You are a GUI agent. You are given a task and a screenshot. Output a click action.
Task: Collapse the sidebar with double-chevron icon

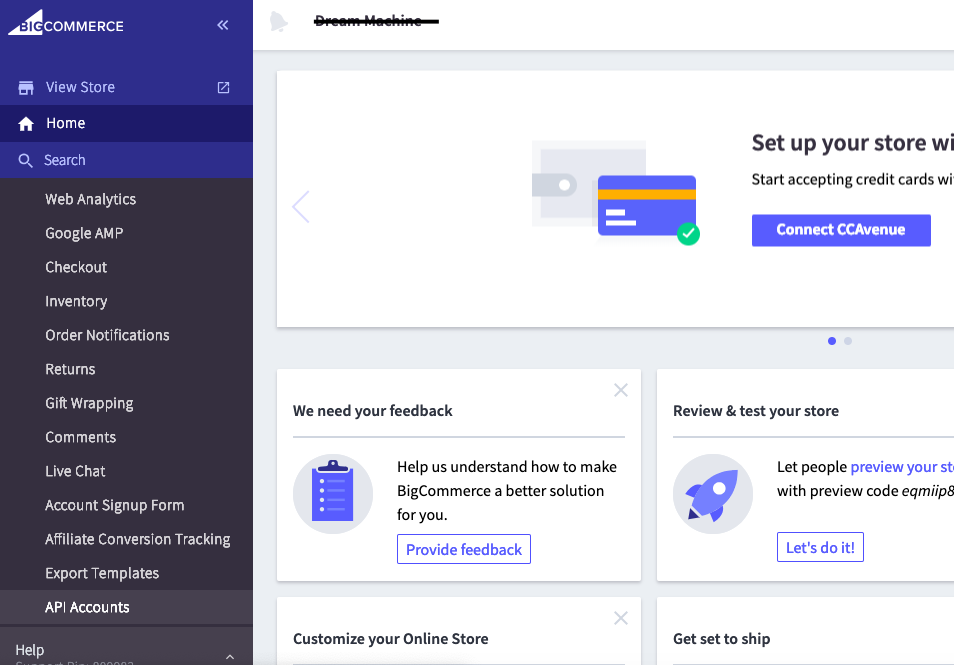click(x=223, y=25)
